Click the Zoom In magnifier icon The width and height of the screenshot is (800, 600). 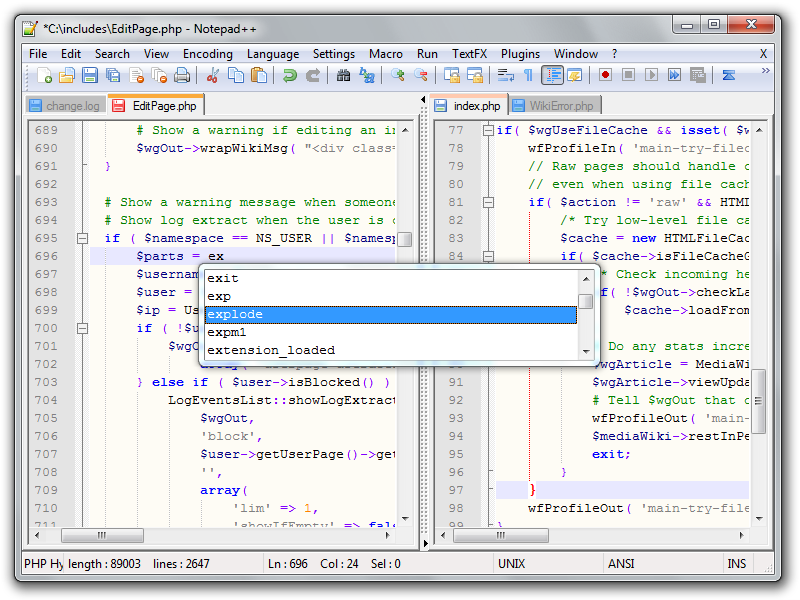(397, 75)
